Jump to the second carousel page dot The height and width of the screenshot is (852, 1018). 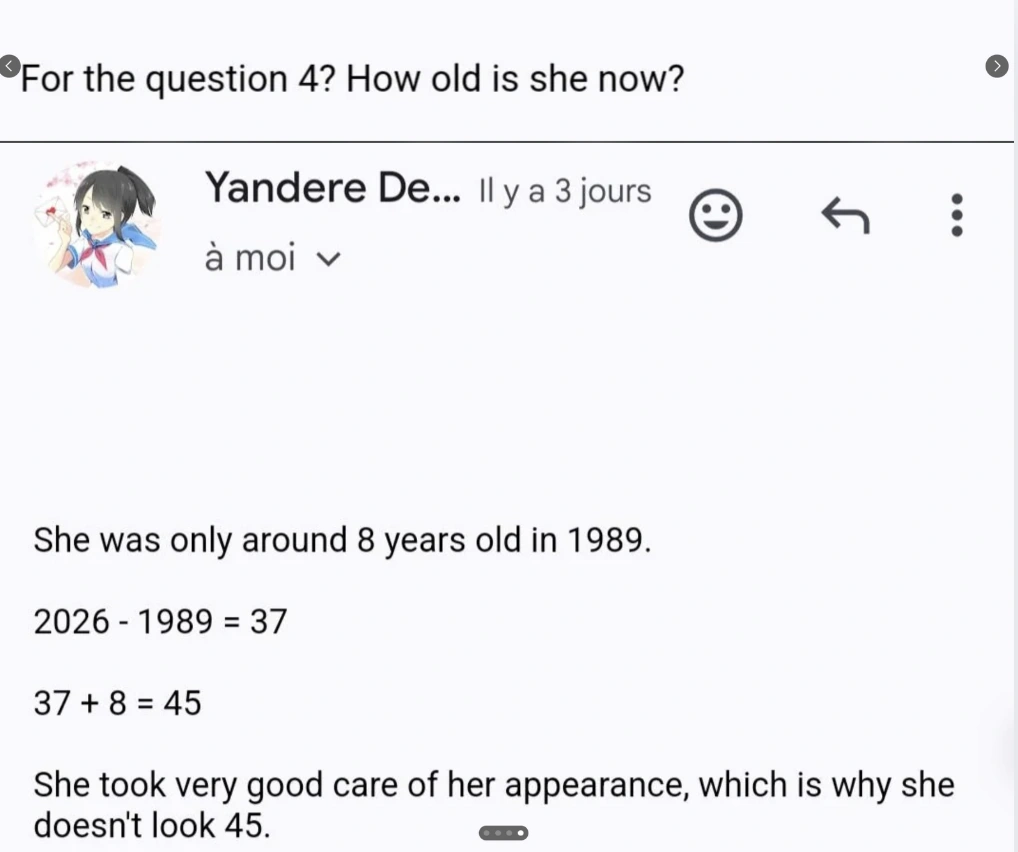498,833
